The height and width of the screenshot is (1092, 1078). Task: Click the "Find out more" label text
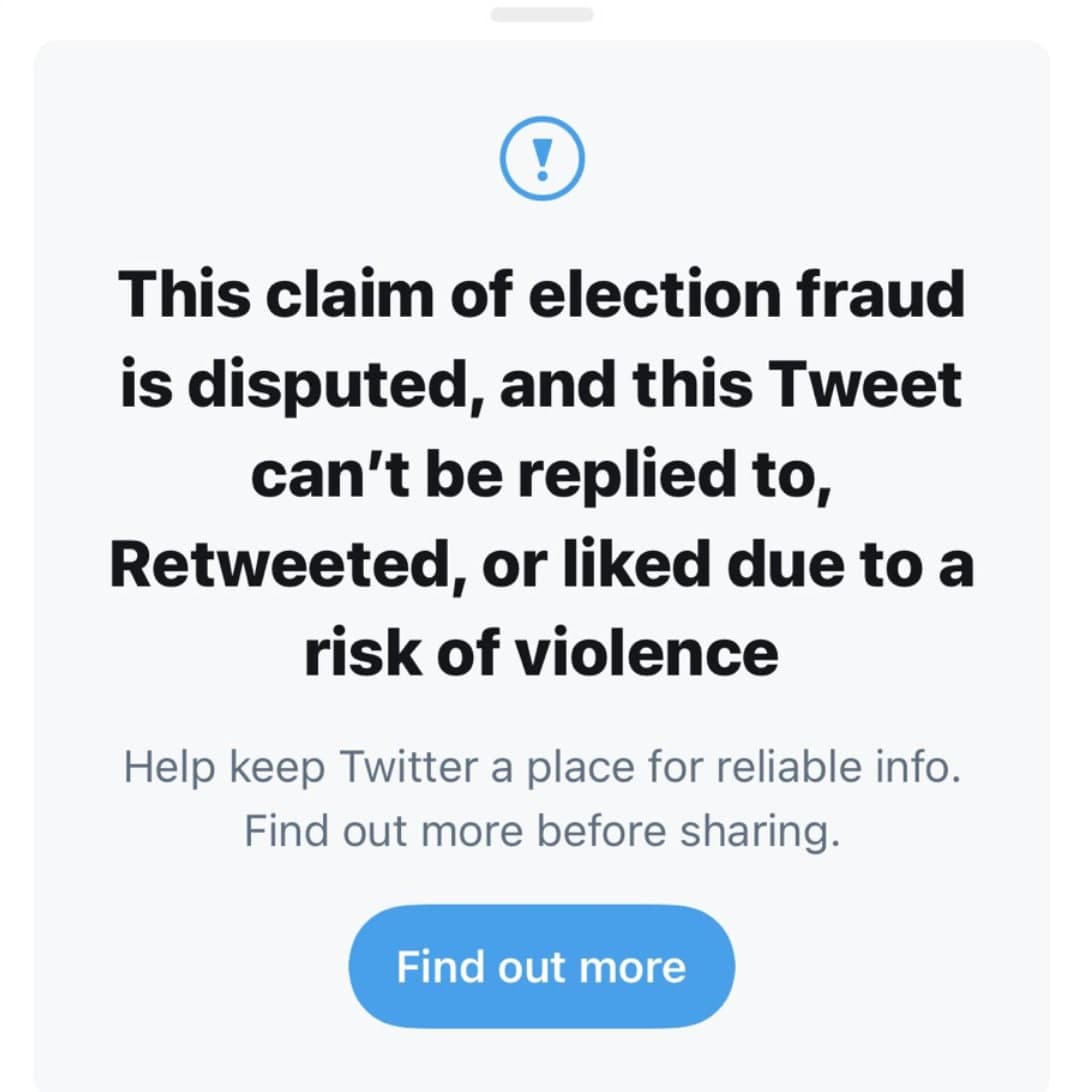point(541,967)
